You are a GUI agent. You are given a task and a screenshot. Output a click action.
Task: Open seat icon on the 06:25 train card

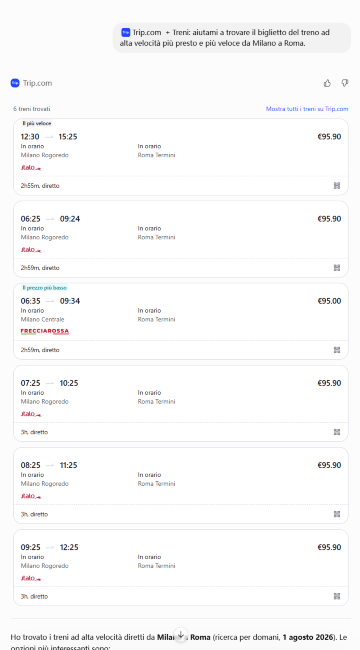[337, 268]
